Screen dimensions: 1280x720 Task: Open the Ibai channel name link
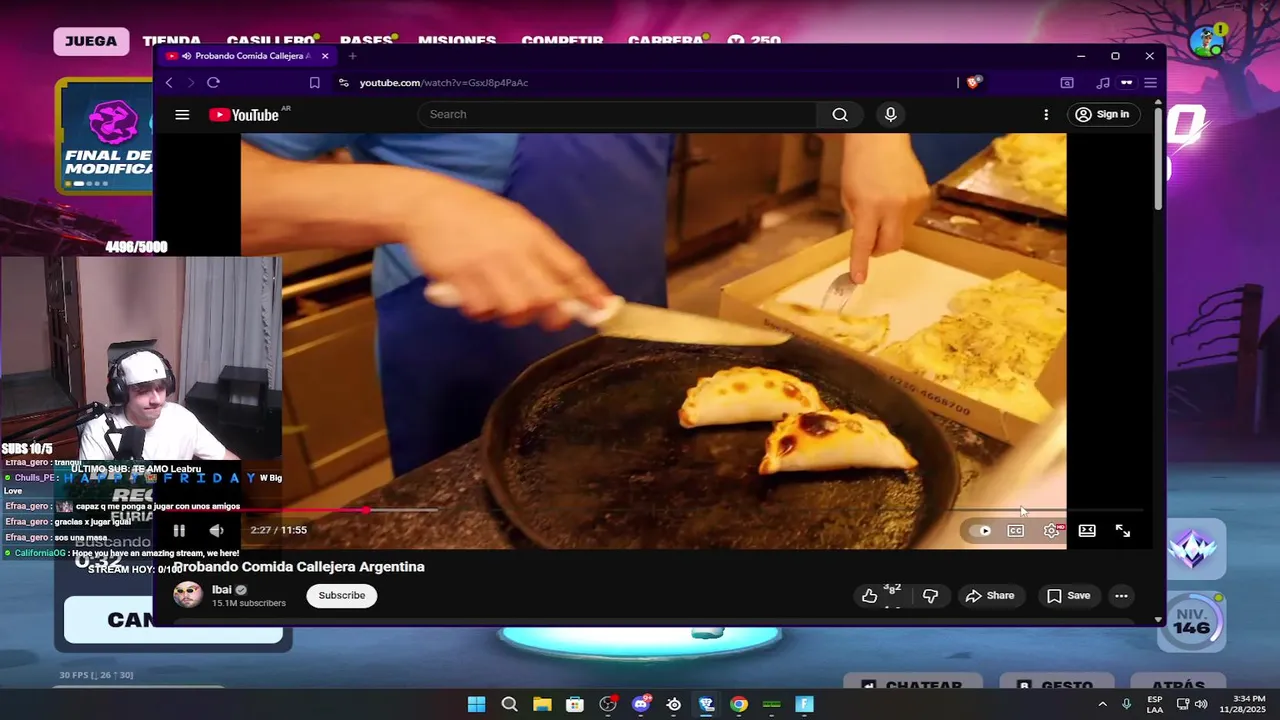pyautogui.click(x=221, y=590)
